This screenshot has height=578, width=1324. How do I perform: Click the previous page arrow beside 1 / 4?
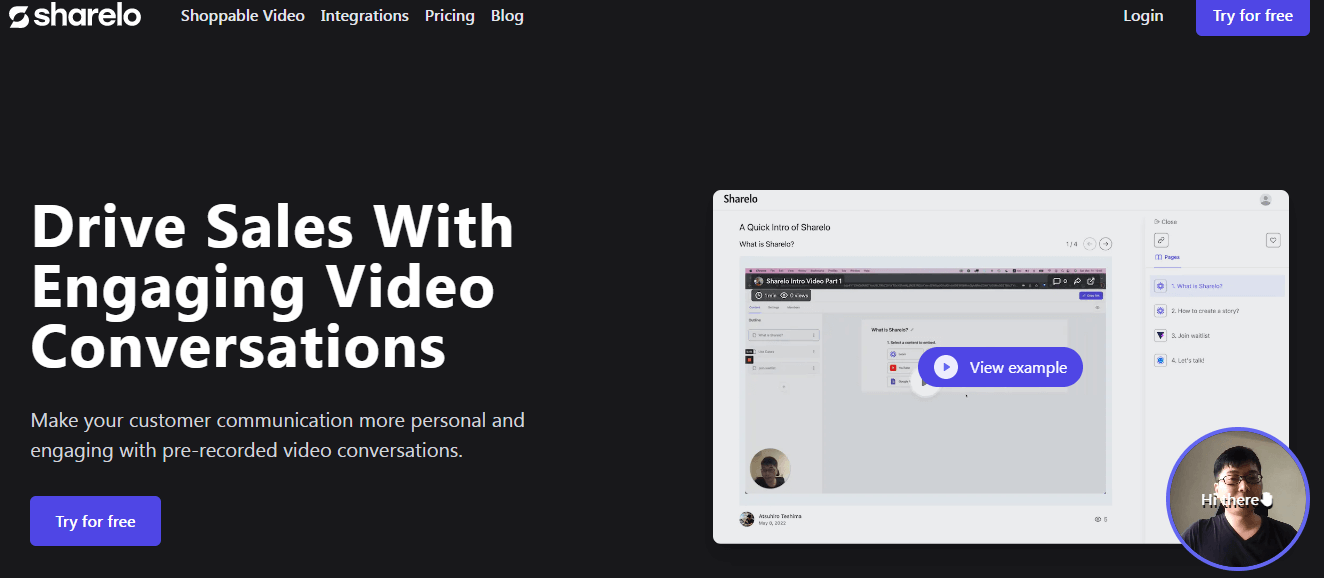1089,244
